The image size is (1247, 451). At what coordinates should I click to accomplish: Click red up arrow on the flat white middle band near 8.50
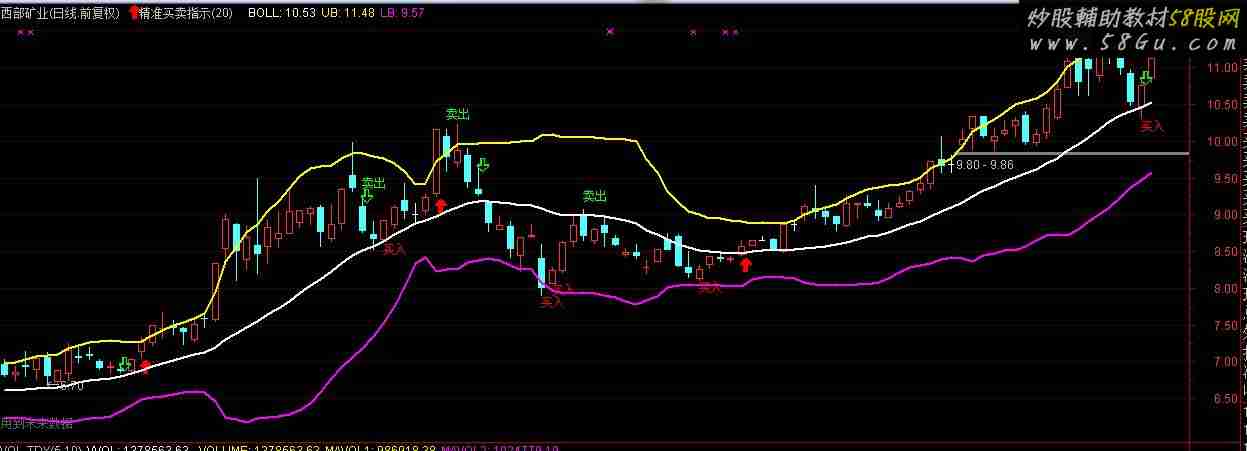point(745,264)
